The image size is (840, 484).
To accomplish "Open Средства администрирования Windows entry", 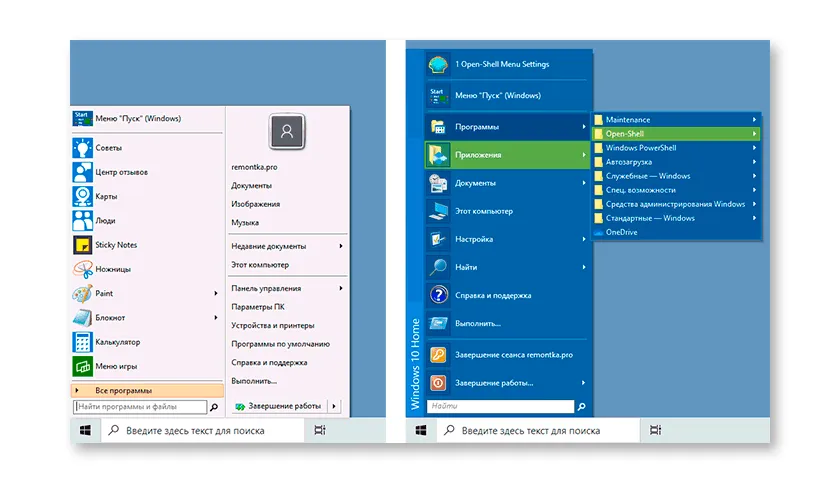I will coord(676,204).
